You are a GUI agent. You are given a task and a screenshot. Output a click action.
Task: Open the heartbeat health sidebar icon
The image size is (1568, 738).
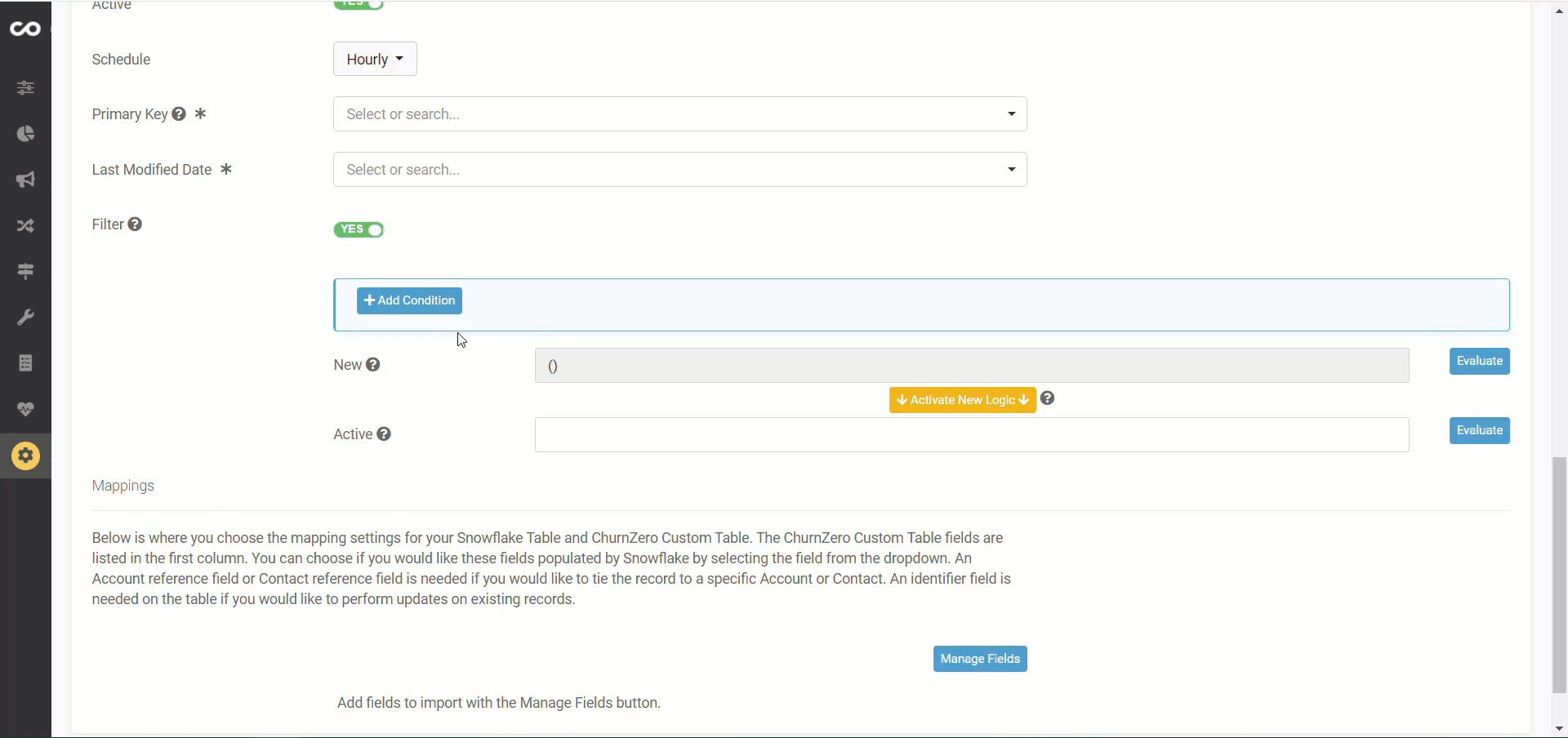point(25,409)
